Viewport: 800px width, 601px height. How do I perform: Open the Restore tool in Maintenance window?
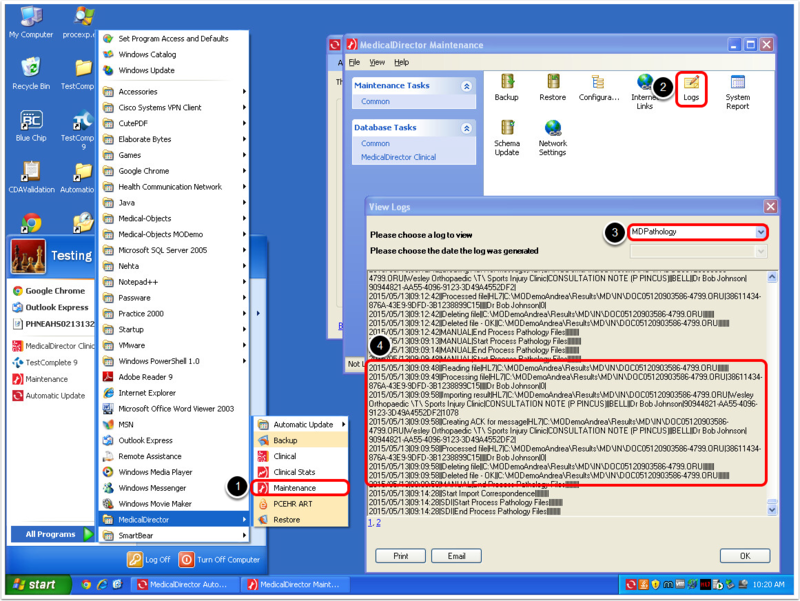pyautogui.click(x=553, y=88)
